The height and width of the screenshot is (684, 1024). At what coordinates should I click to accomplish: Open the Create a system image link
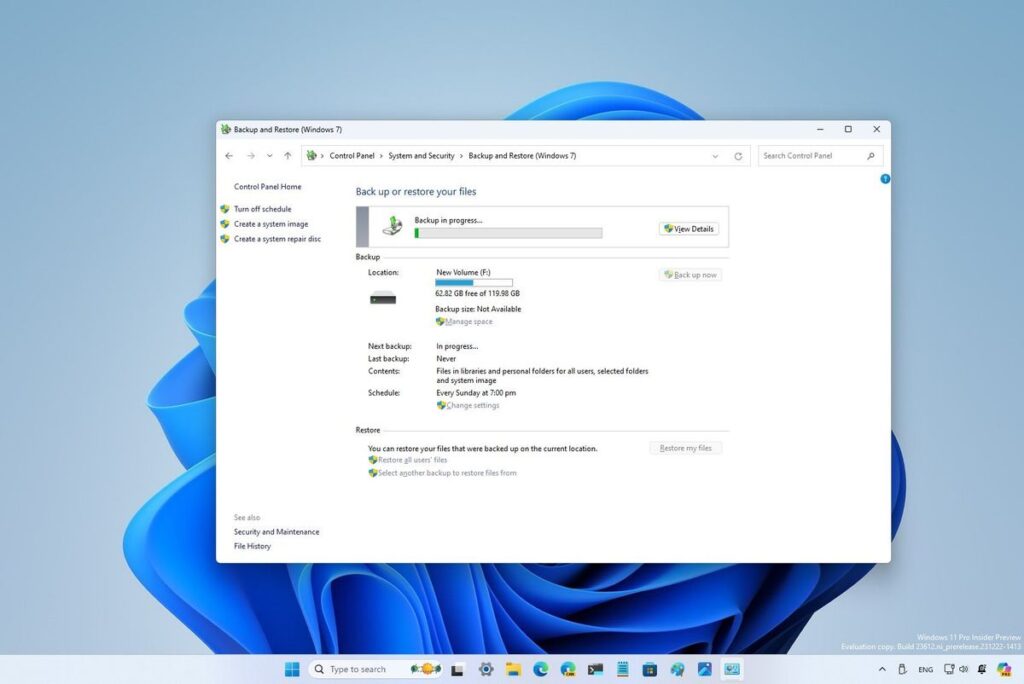(271, 224)
